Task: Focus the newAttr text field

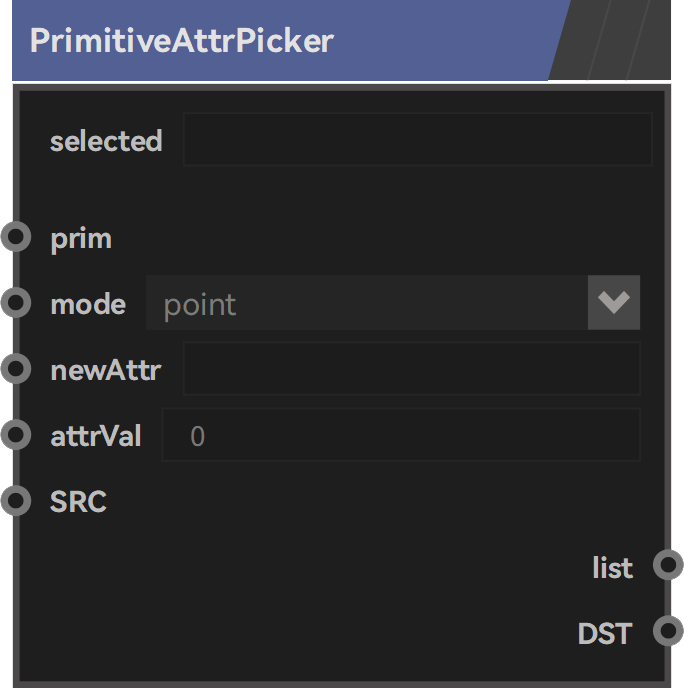Action: (x=412, y=369)
